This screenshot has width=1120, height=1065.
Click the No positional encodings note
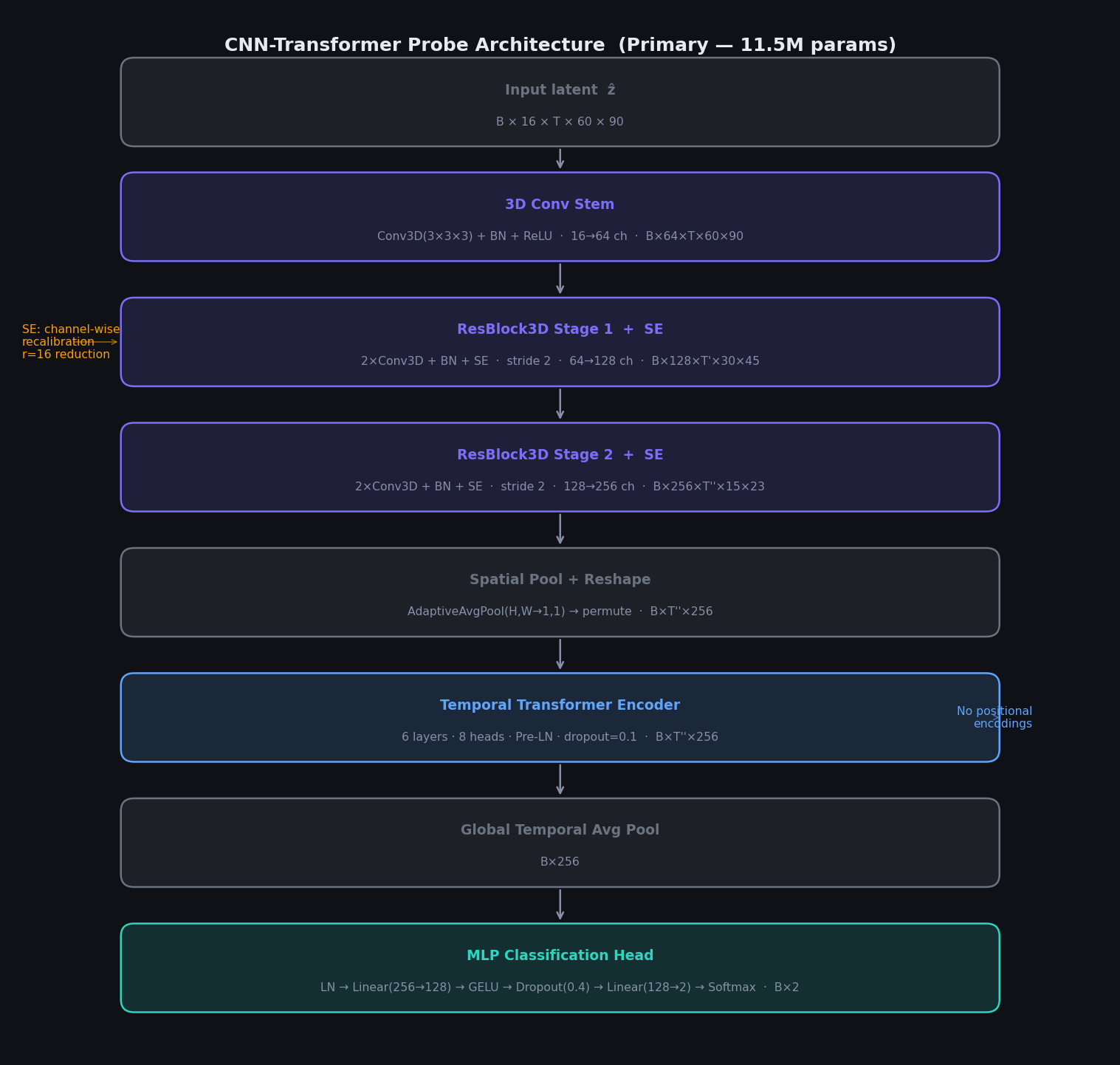[994, 717]
